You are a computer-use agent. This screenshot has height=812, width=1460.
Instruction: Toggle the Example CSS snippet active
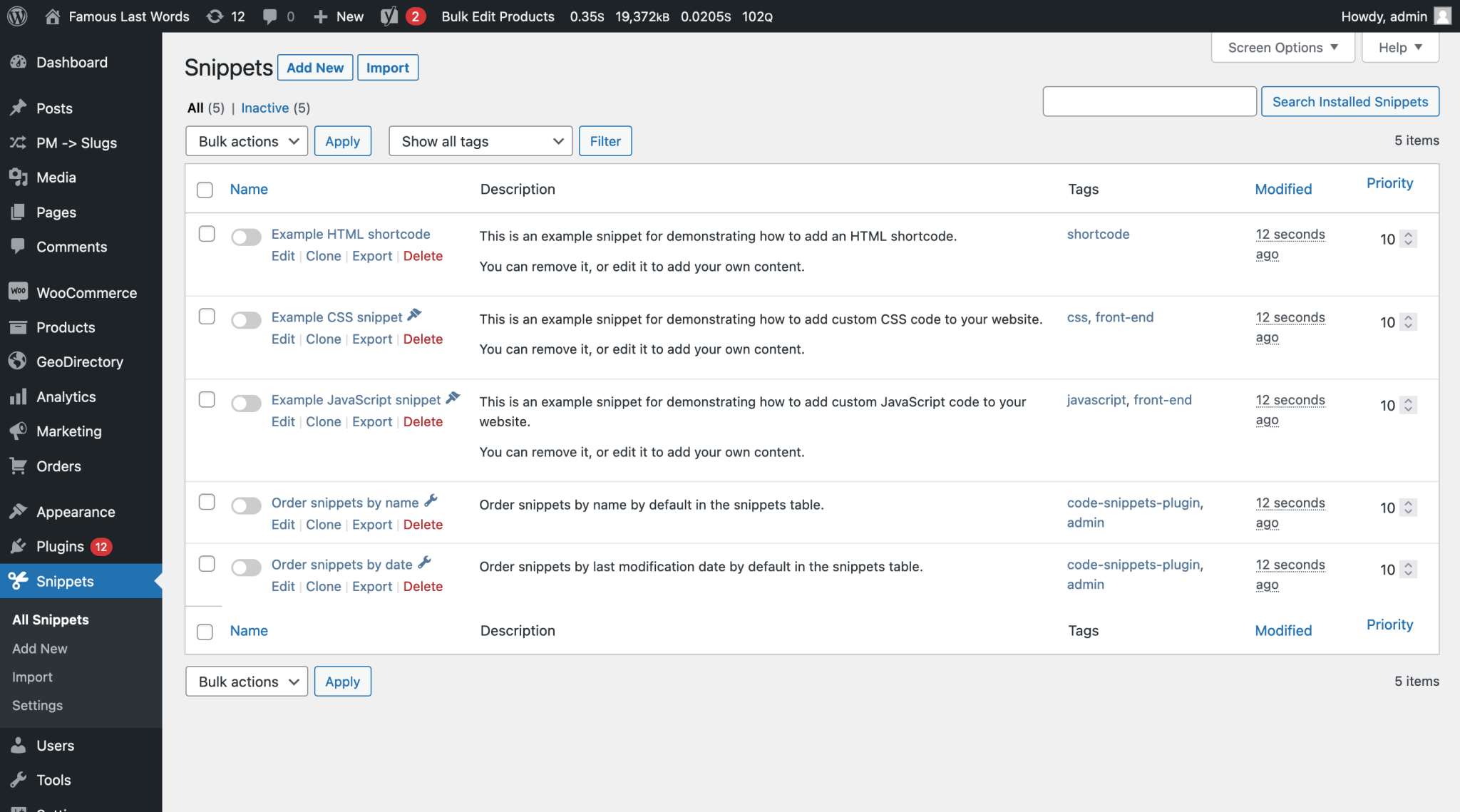click(245, 318)
